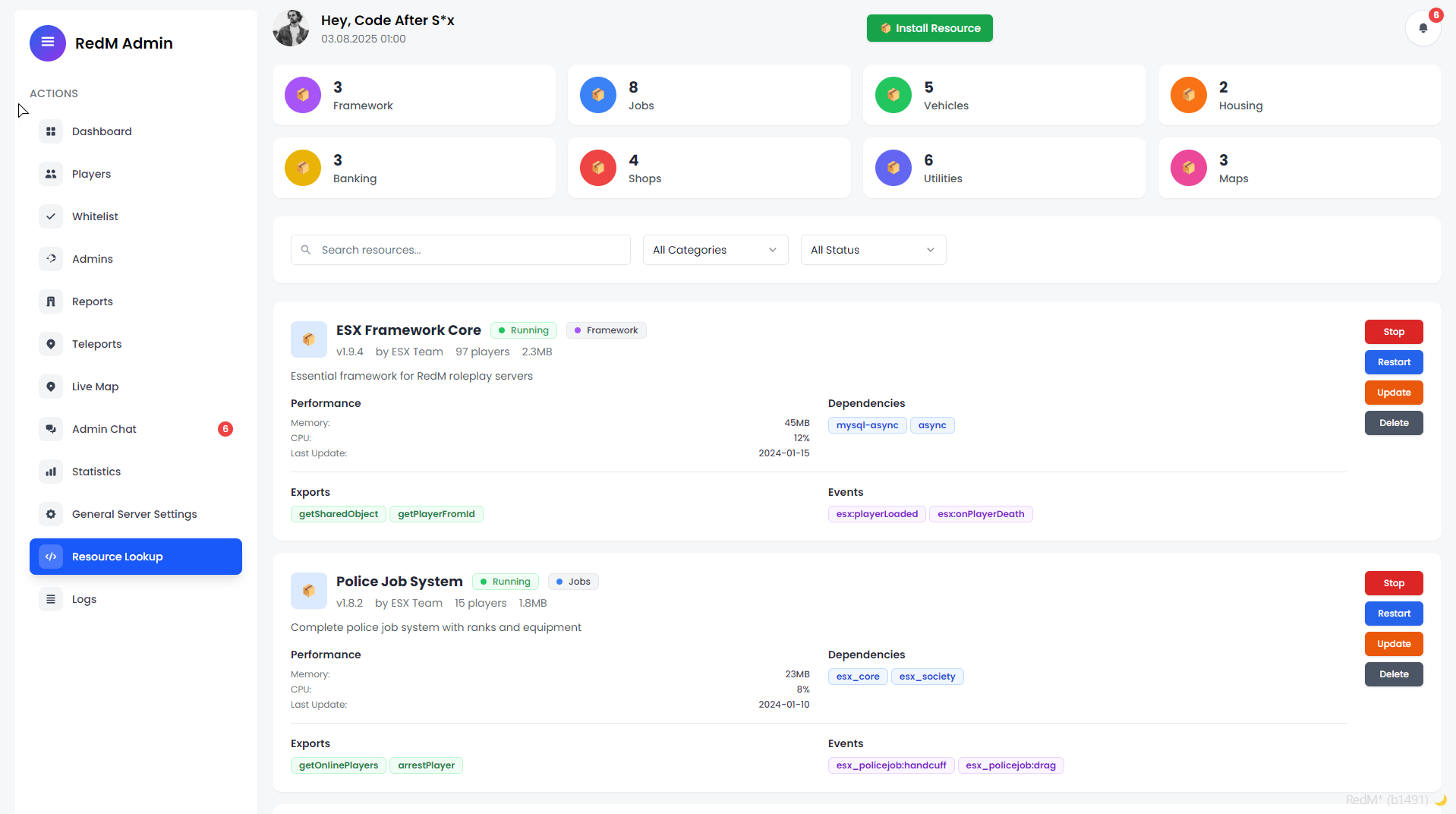Click the pink Maps category icon
Image resolution: width=1456 pixels, height=814 pixels.
(1189, 168)
